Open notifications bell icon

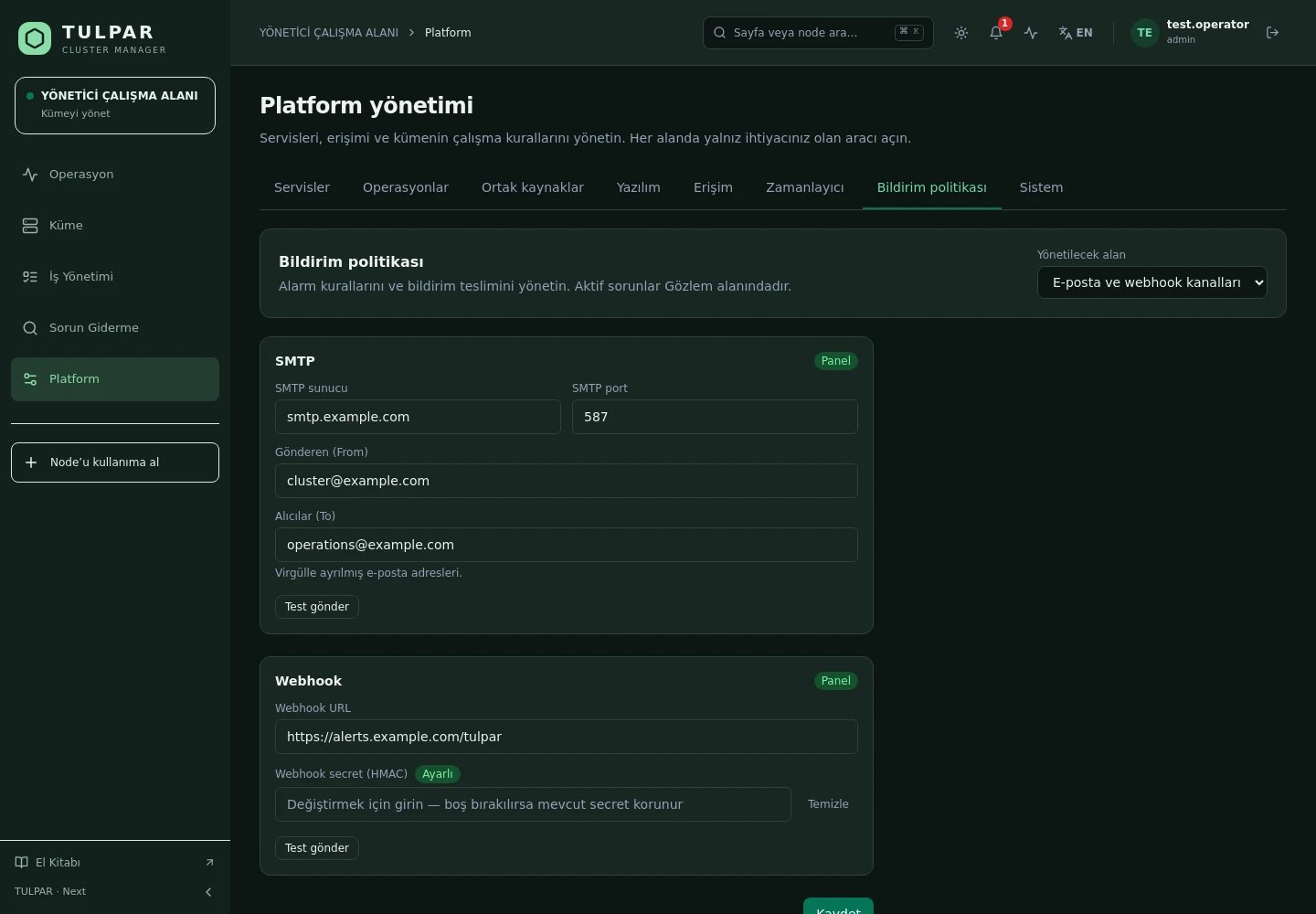[996, 33]
